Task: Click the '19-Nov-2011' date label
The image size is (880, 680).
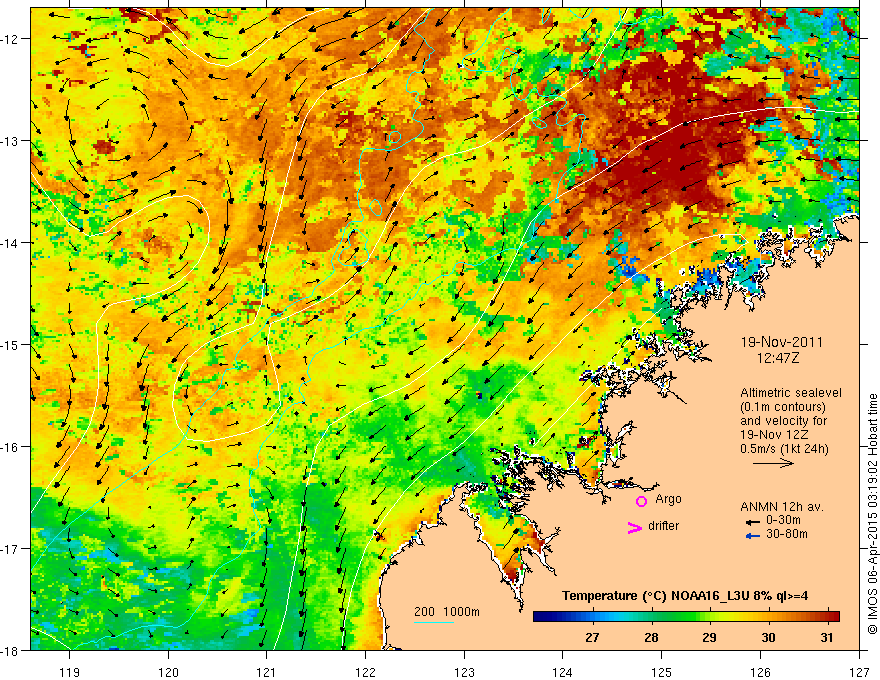Action: pyautogui.click(x=781, y=342)
